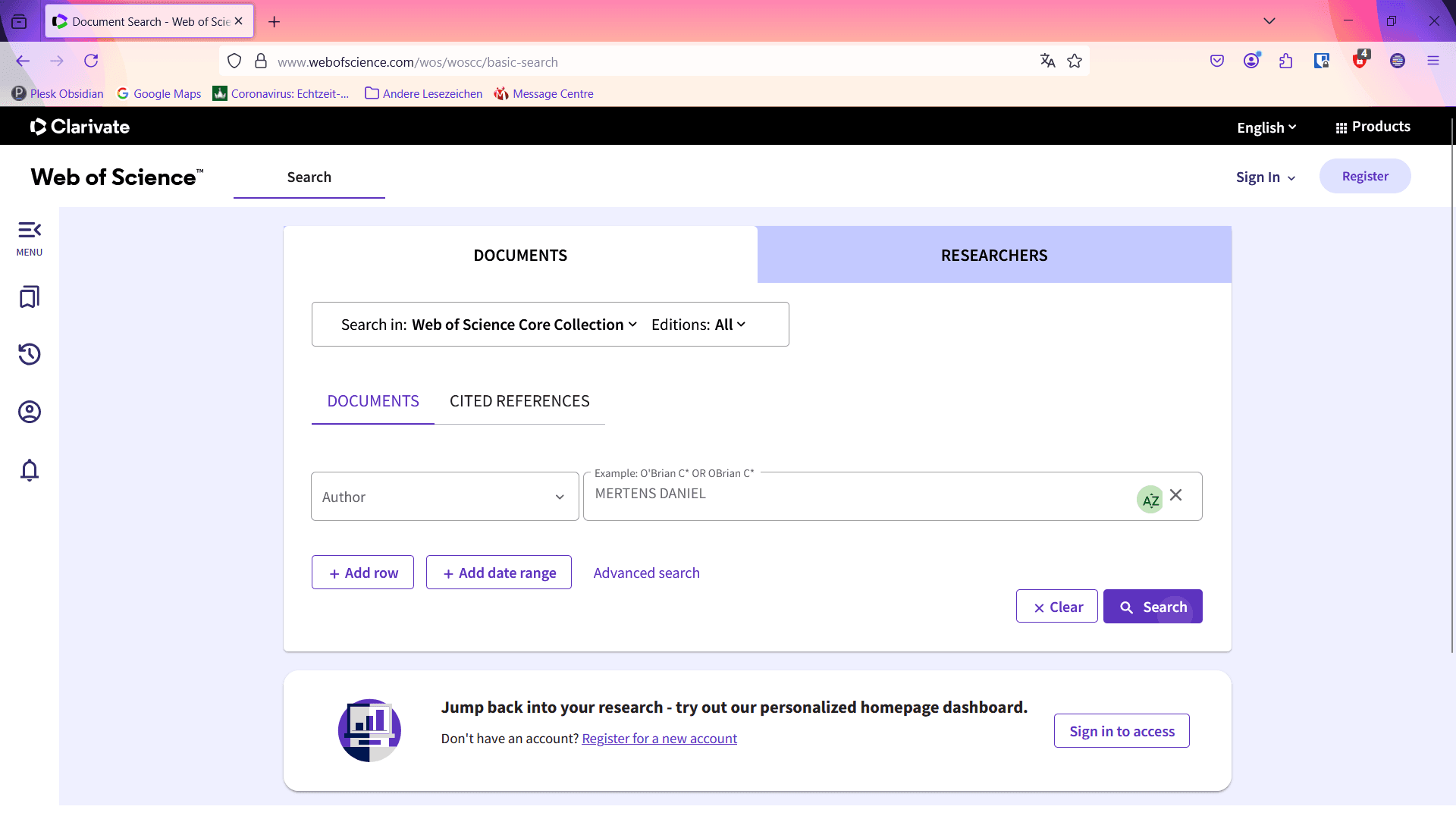Open the browser hamburger application menu

[1433, 61]
